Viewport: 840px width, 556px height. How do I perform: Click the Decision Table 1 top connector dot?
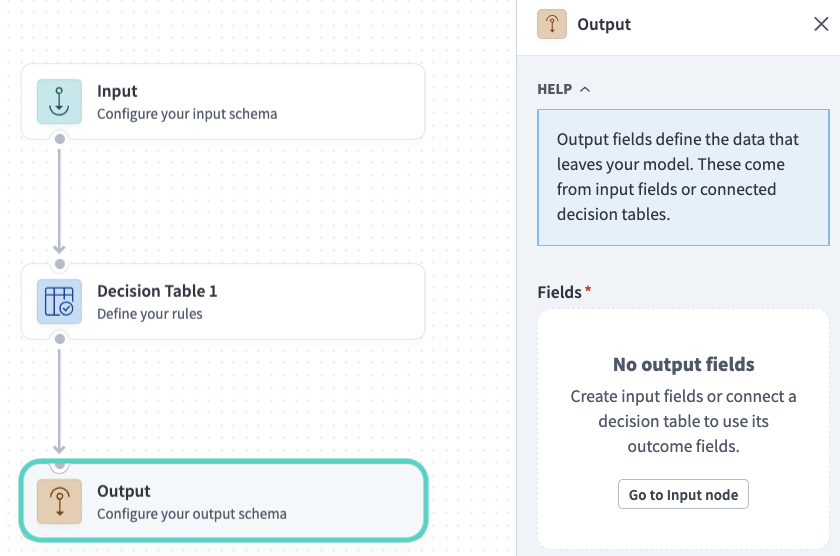tap(60, 264)
